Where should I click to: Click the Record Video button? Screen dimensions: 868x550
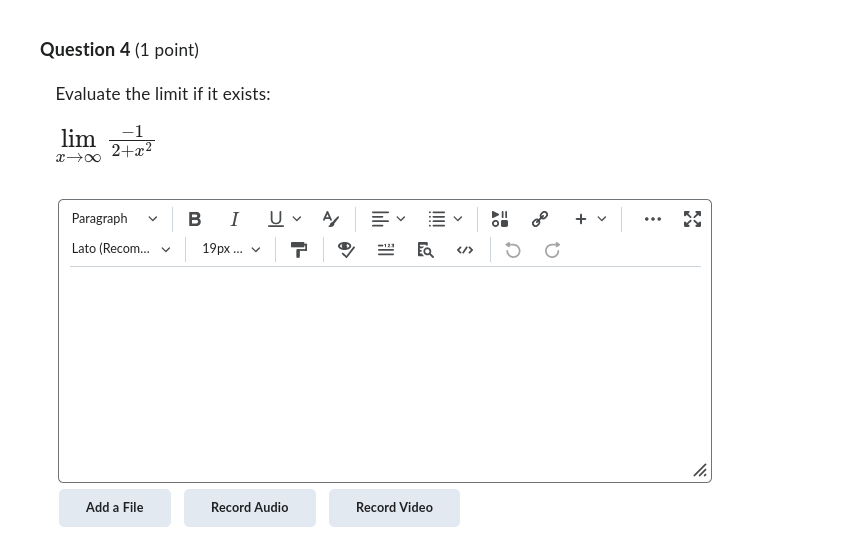point(394,508)
